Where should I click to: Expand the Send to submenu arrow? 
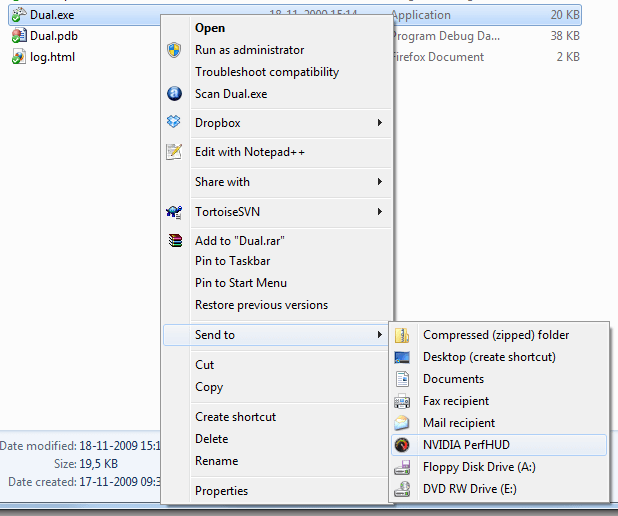pos(380,335)
